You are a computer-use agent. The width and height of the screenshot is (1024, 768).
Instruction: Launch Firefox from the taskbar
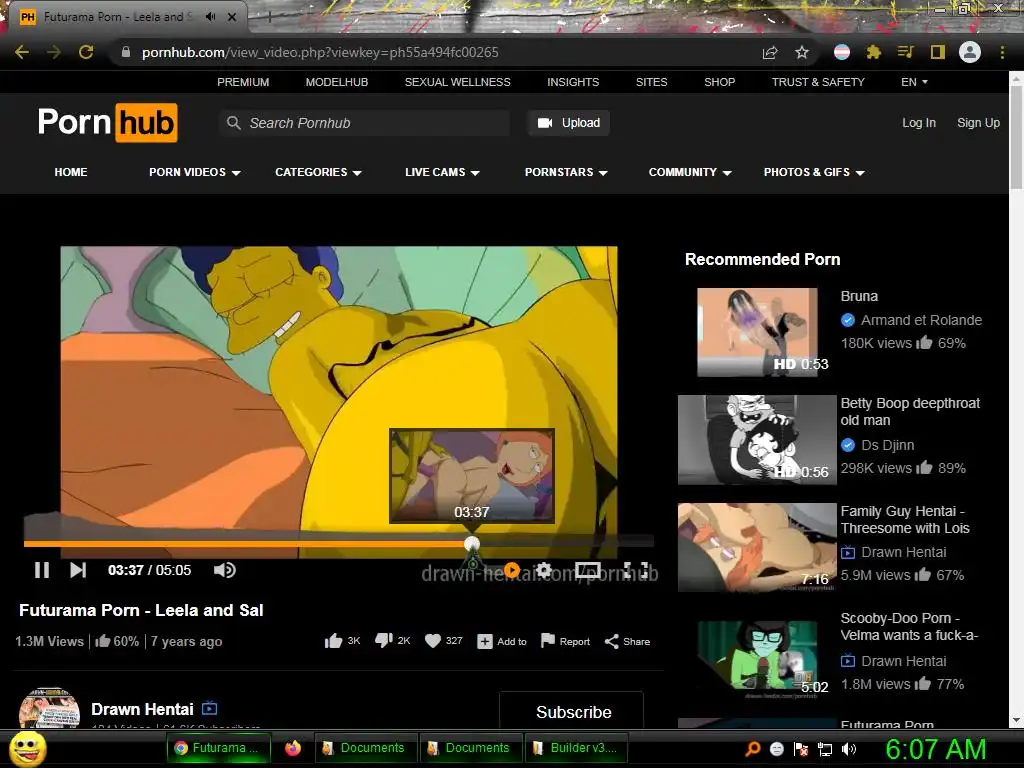pyautogui.click(x=293, y=748)
